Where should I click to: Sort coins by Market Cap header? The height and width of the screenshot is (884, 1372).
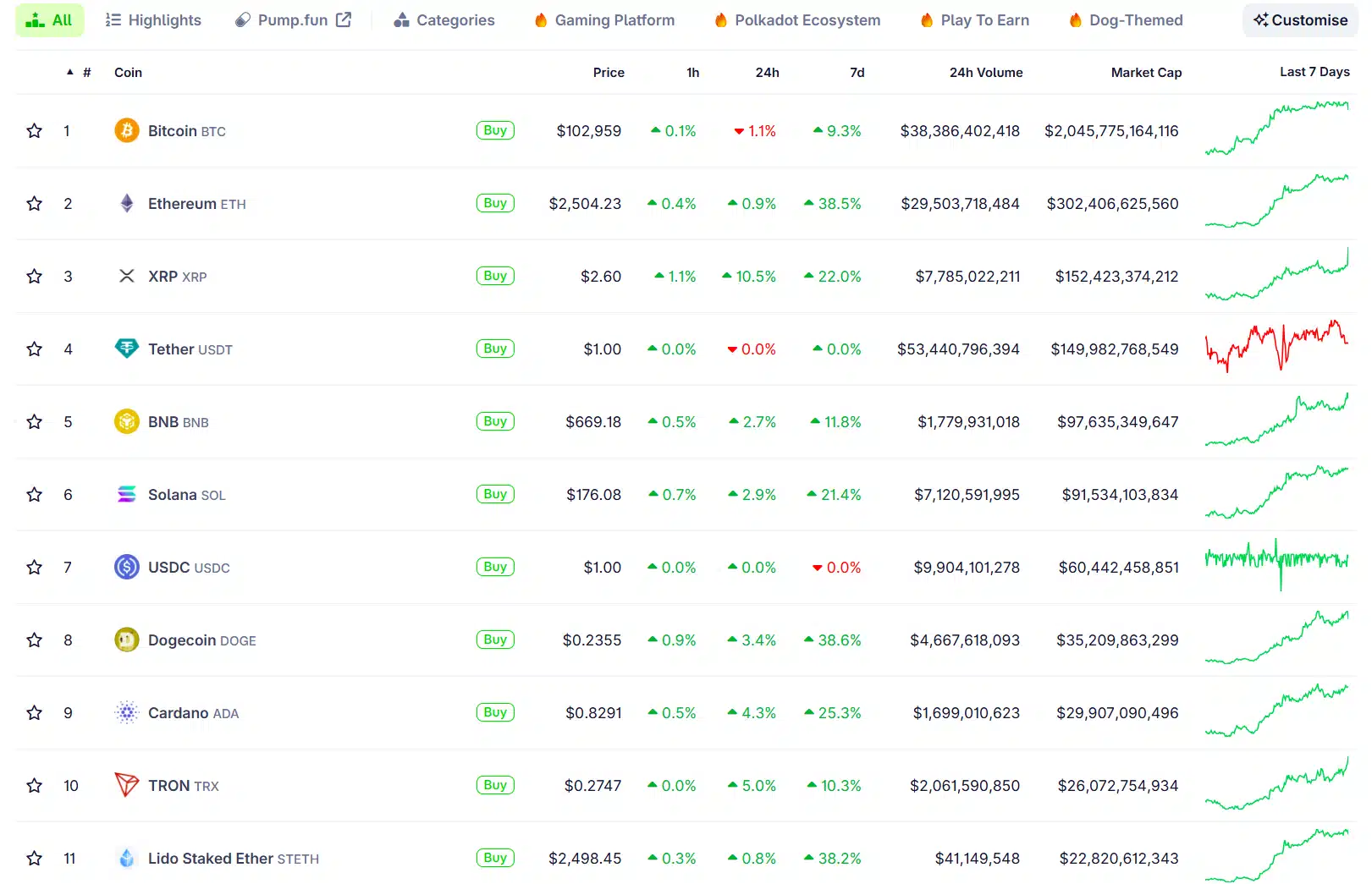(x=1145, y=73)
